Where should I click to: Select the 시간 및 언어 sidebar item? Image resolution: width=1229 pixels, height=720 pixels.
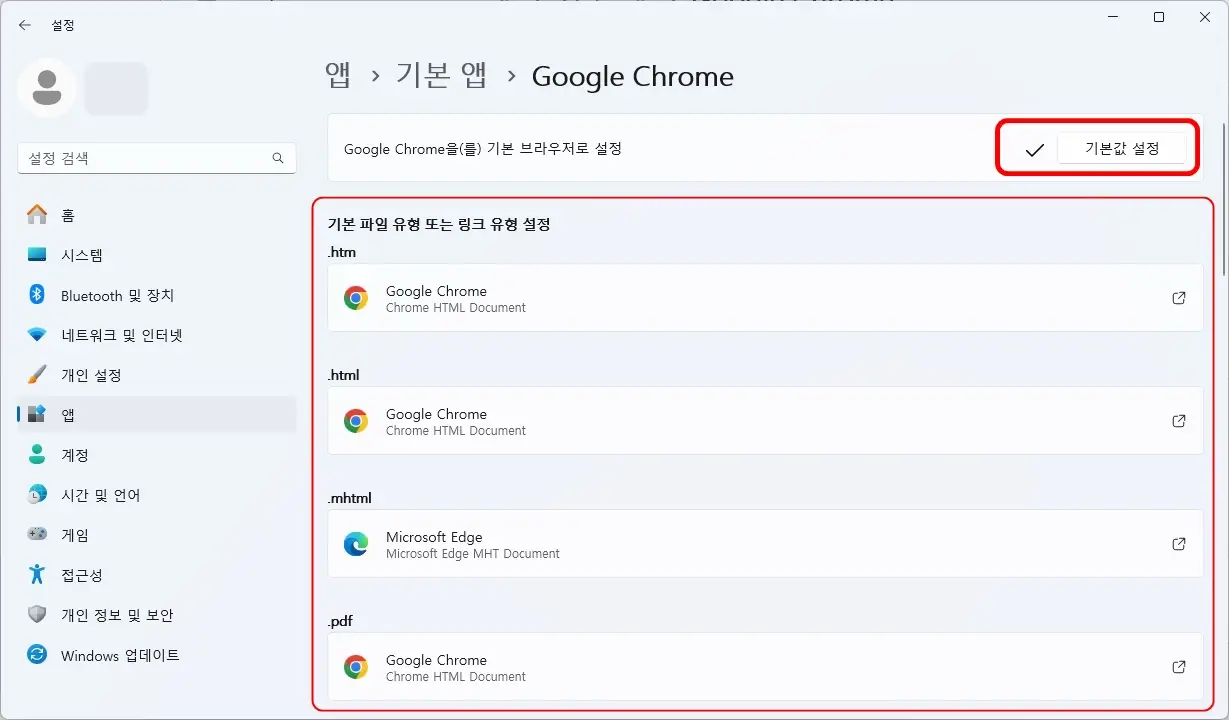(157, 495)
